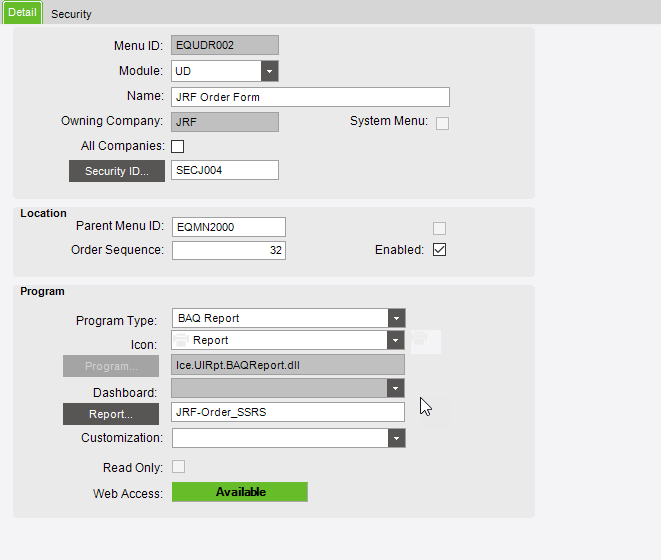Click the report field JRF-Order_SSRS
This screenshot has height=560, width=661.
click(288, 412)
